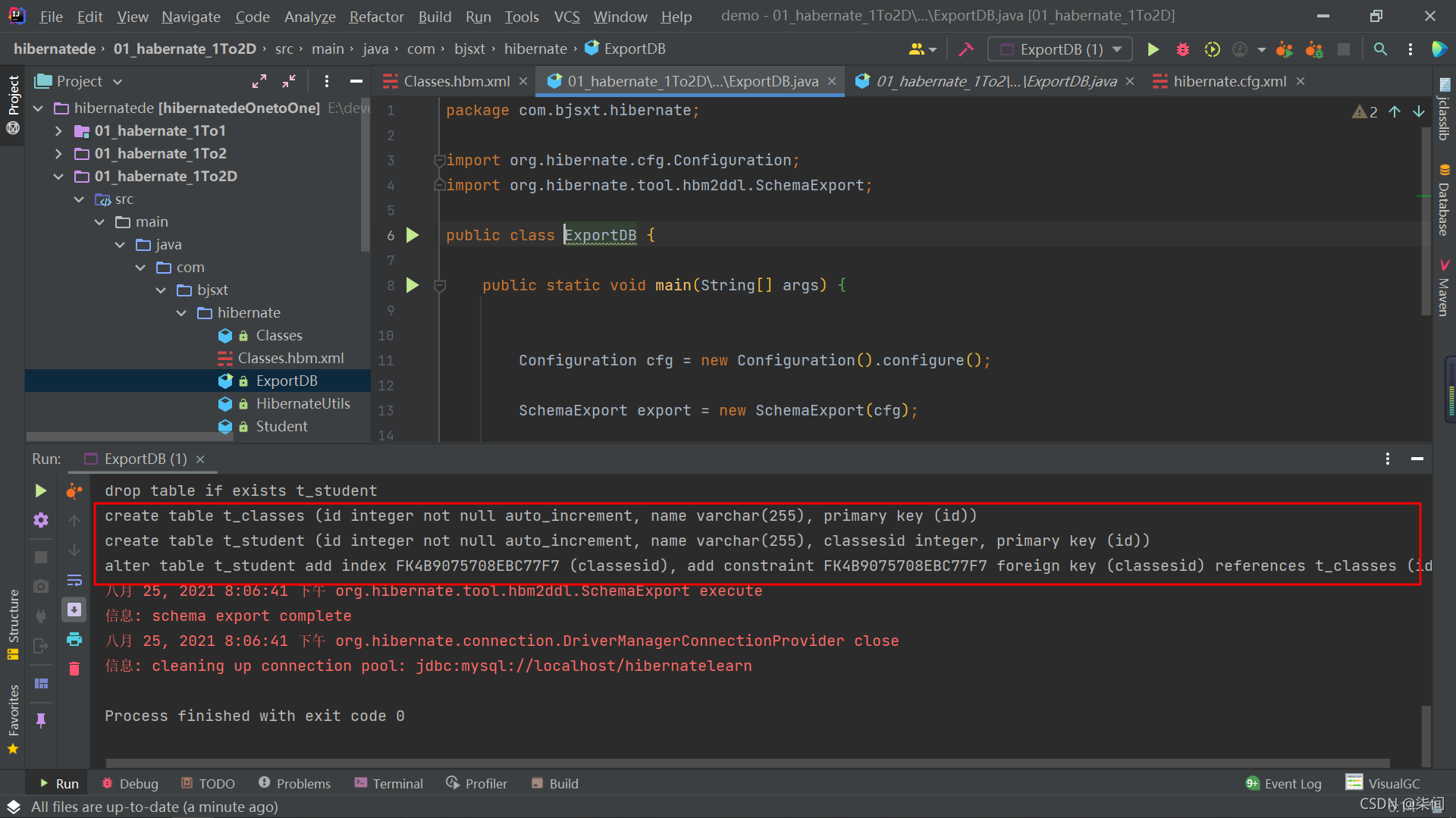Open the ExportDB (1) run configuration dropdown

1060,49
